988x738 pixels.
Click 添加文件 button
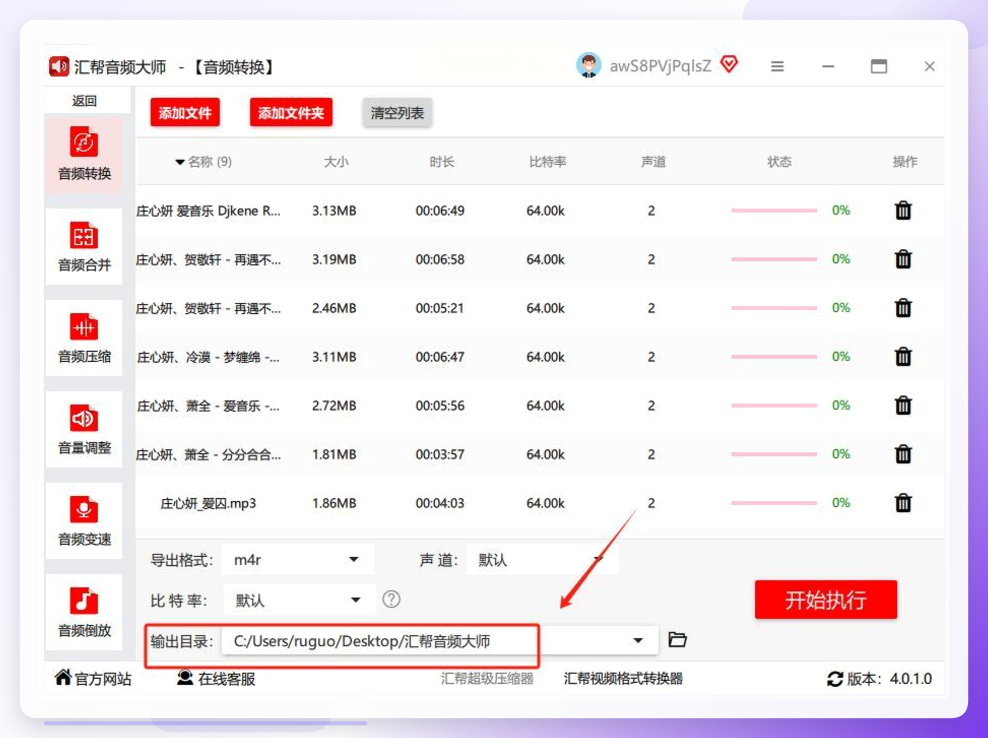click(x=185, y=113)
